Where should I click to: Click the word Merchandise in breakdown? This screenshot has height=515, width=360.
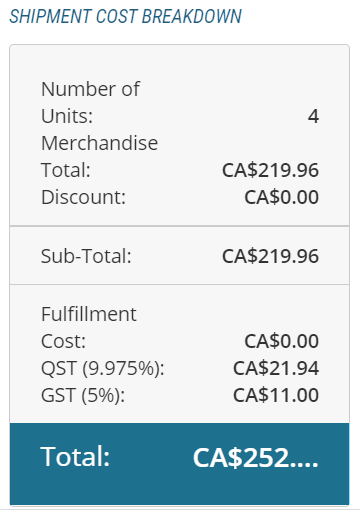point(99,143)
